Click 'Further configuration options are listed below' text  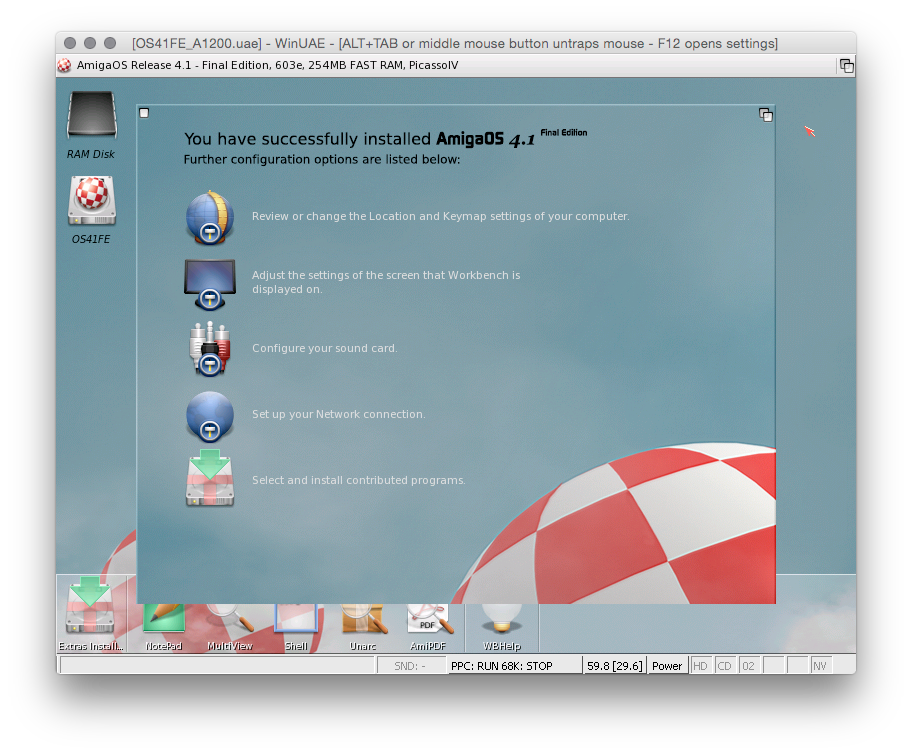tap(322, 159)
